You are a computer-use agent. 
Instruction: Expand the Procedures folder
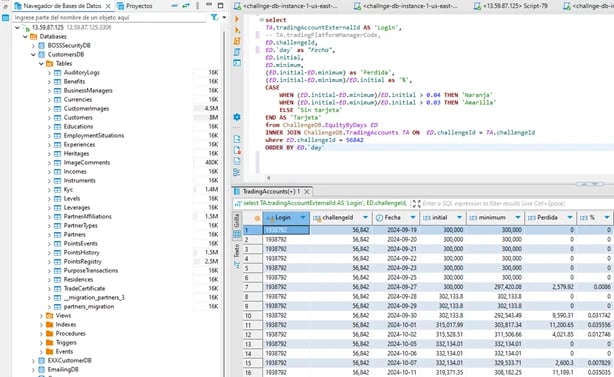[x=41, y=334]
